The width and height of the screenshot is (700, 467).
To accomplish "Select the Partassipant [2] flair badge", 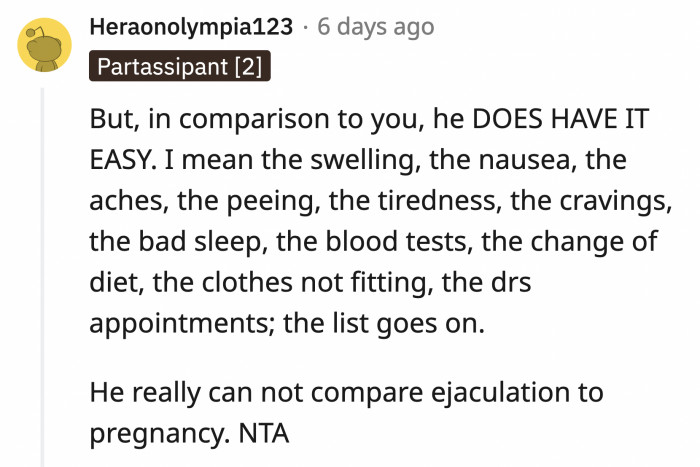I will (x=179, y=66).
